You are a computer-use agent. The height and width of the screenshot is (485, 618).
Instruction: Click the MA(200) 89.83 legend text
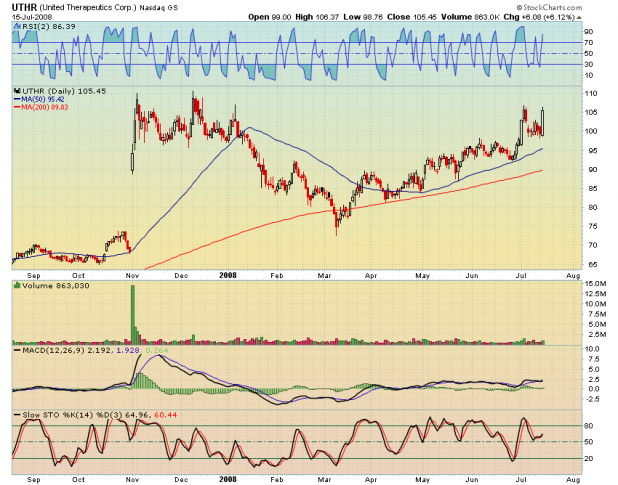click(45, 107)
